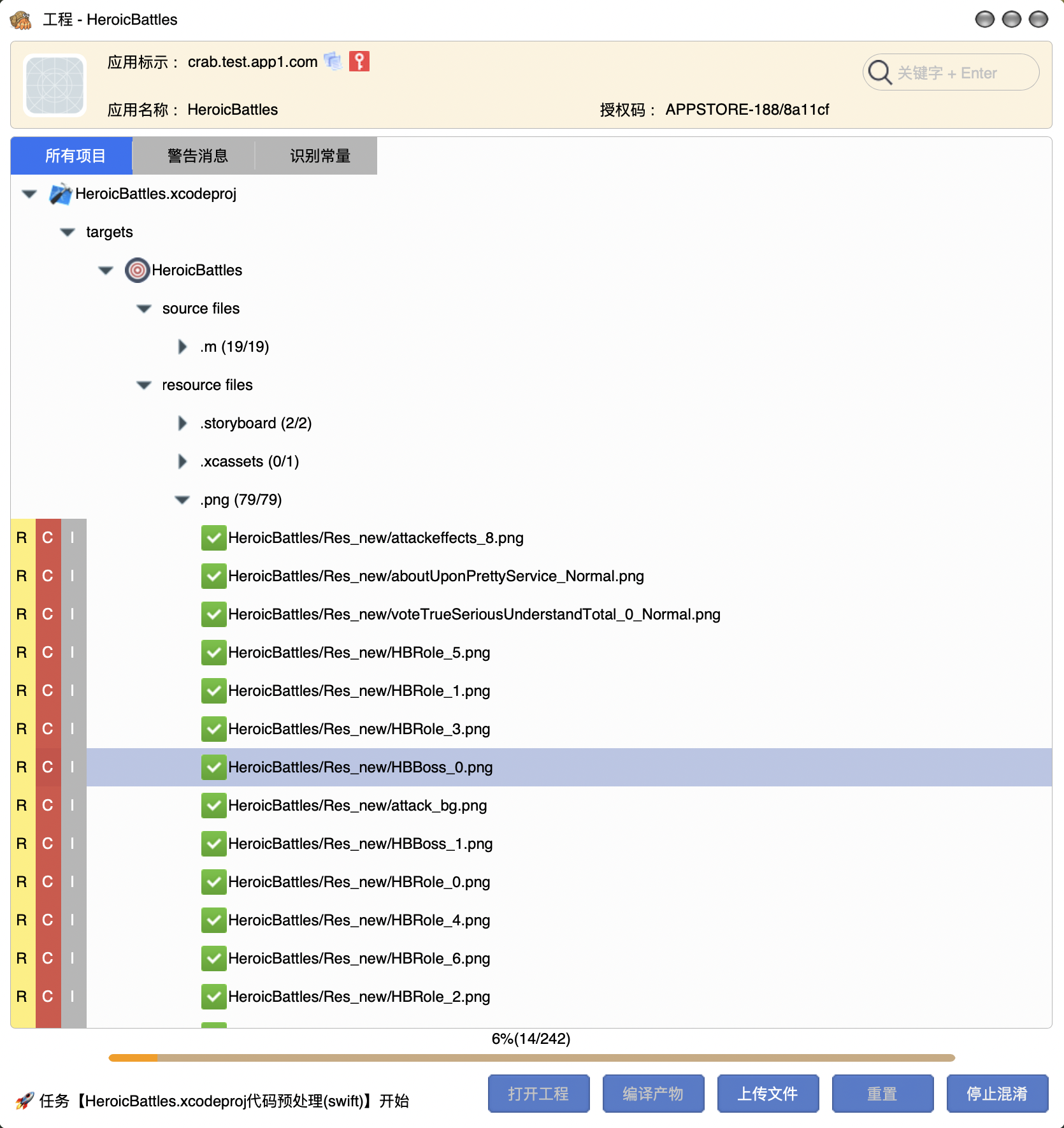Click the app icon placeholder thumbnail

[x=55, y=85]
